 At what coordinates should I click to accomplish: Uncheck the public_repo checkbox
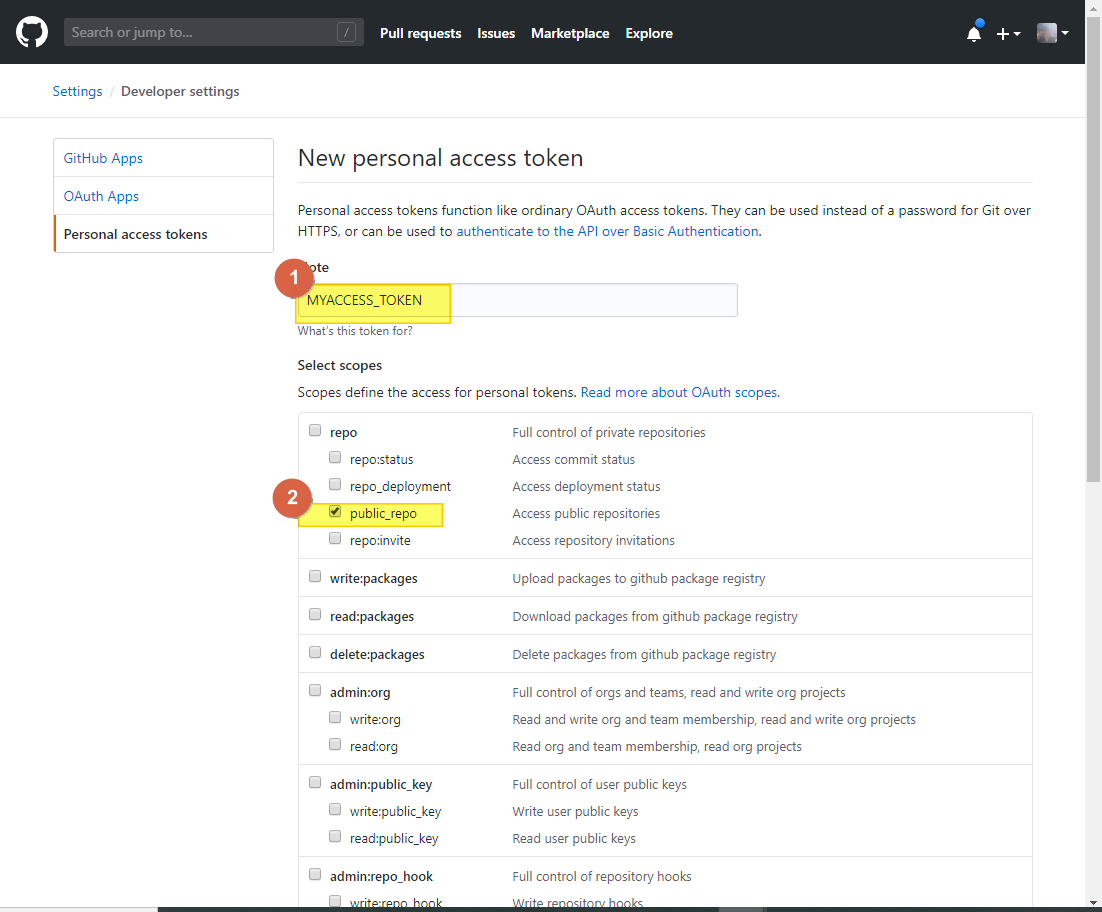(335, 512)
